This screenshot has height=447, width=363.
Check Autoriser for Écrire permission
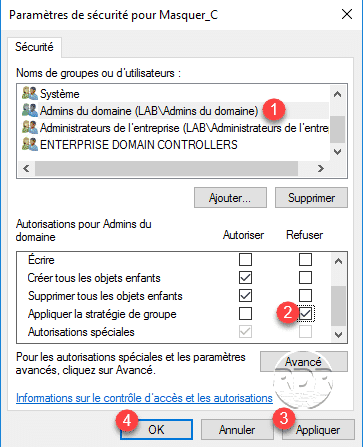pos(245,259)
